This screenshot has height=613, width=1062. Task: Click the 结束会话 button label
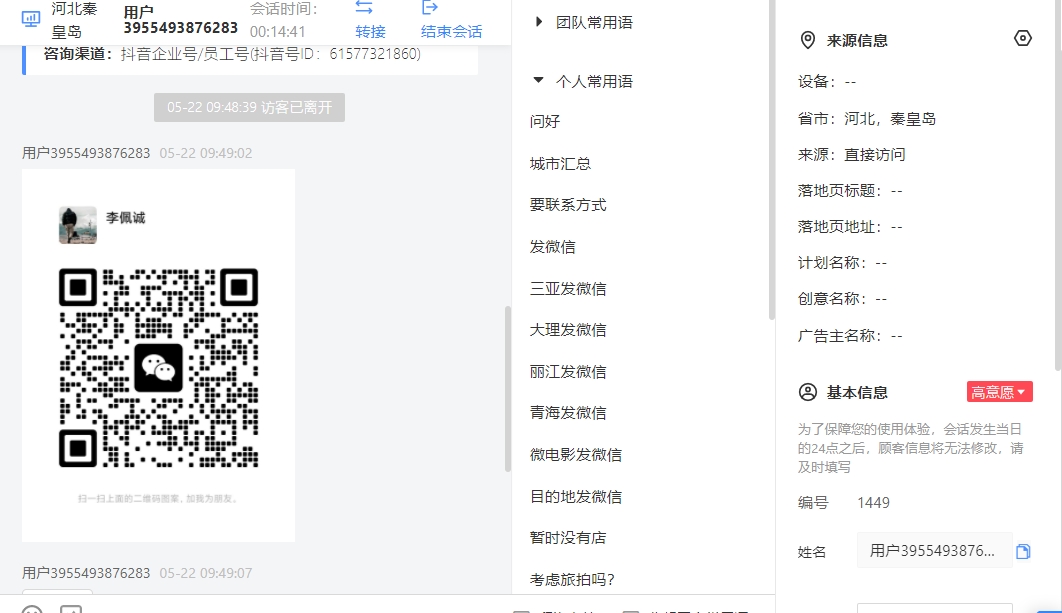[x=451, y=32]
